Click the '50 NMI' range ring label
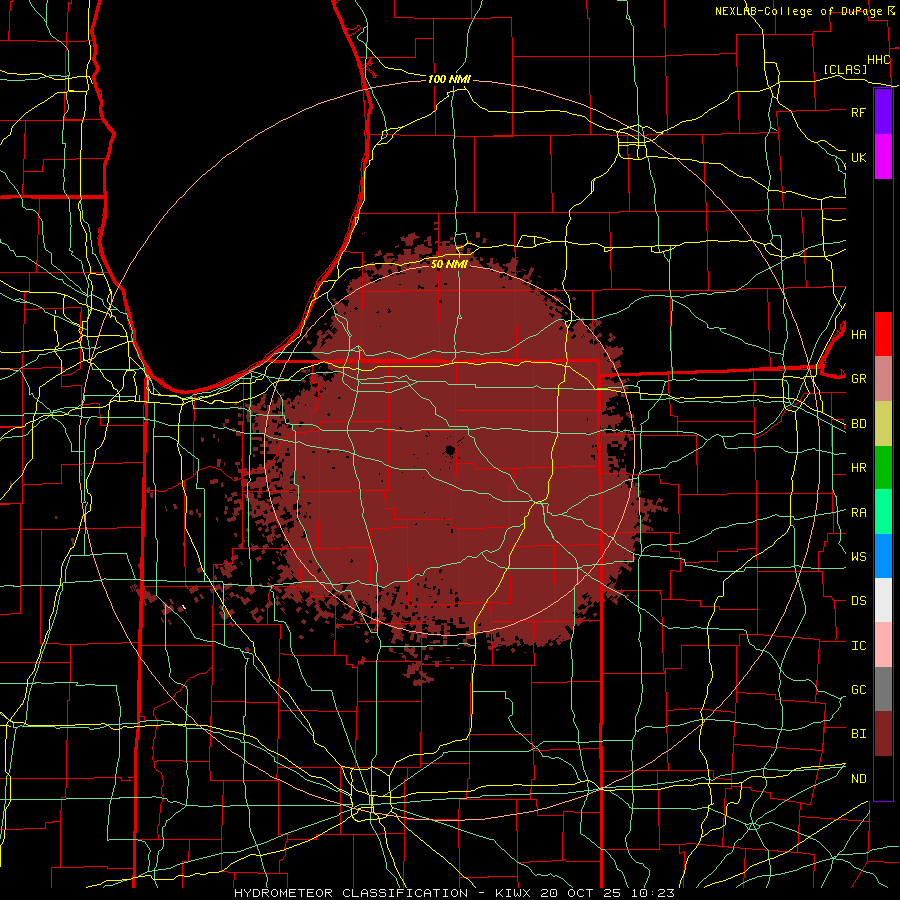This screenshot has height=900, width=900. pos(449,264)
